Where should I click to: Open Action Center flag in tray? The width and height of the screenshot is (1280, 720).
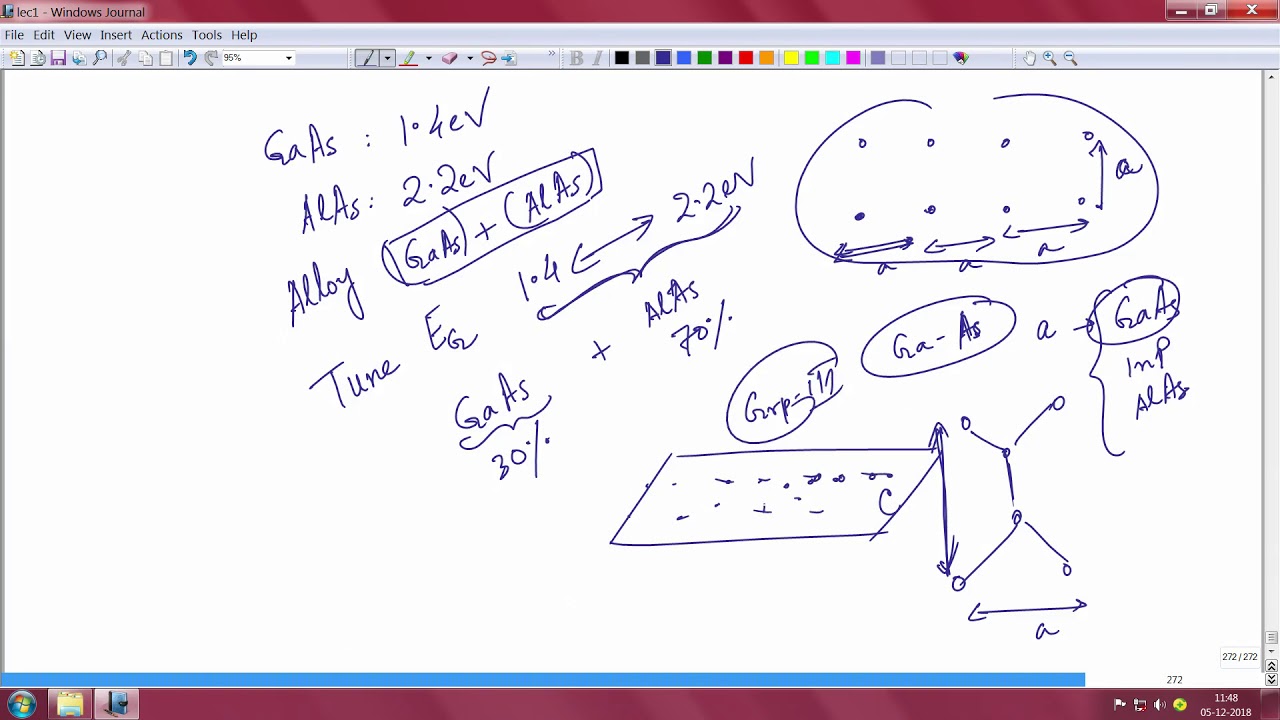[x=1120, y=705]
